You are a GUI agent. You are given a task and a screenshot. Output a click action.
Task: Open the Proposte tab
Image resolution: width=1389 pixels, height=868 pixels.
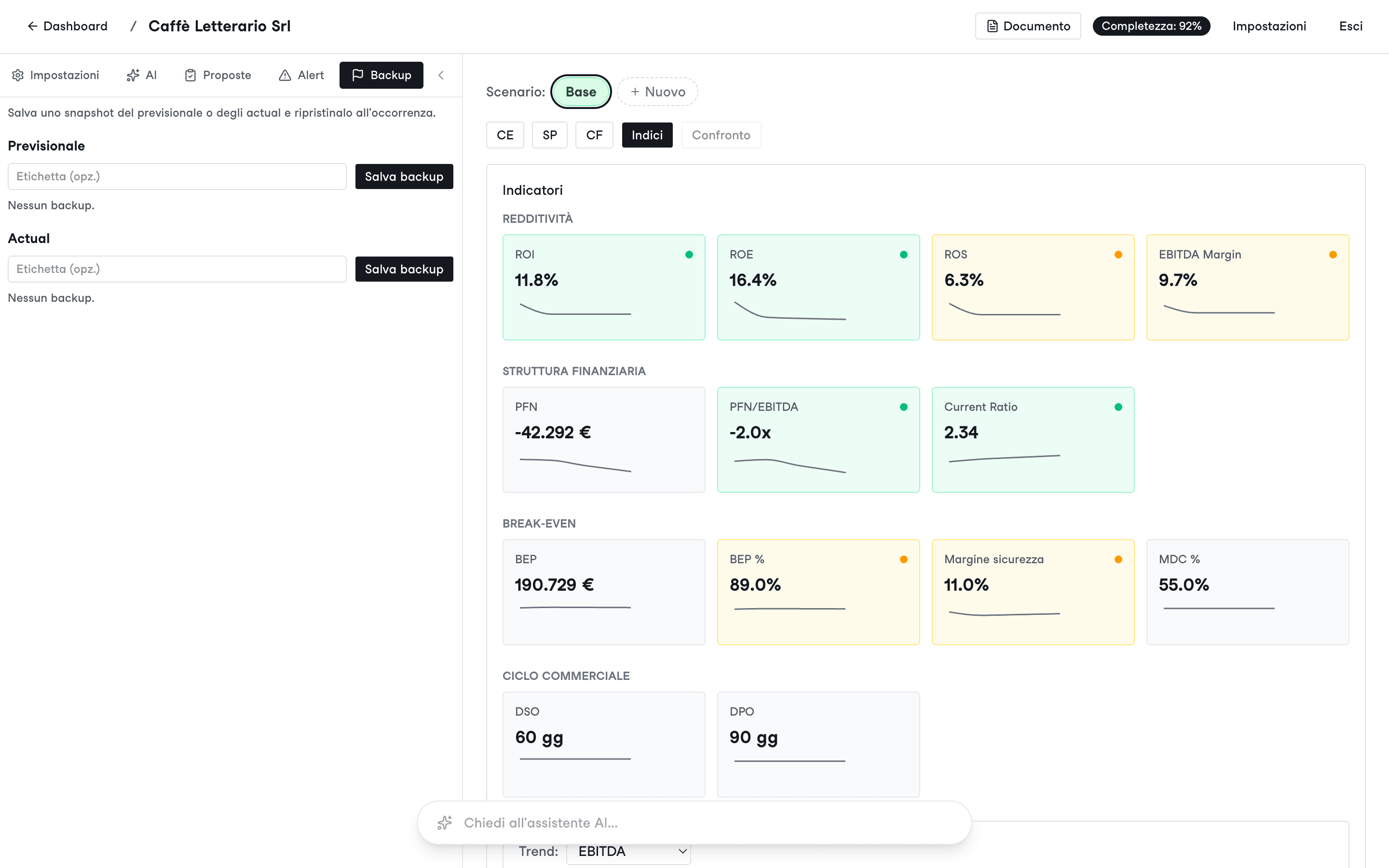[218, 75]
